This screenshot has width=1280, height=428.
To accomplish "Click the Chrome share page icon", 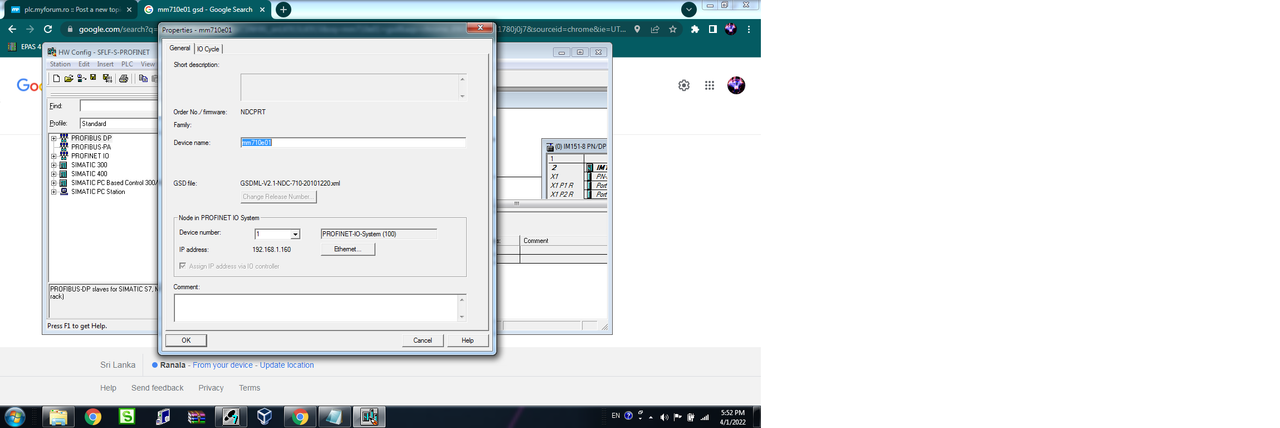I will 655,29.
